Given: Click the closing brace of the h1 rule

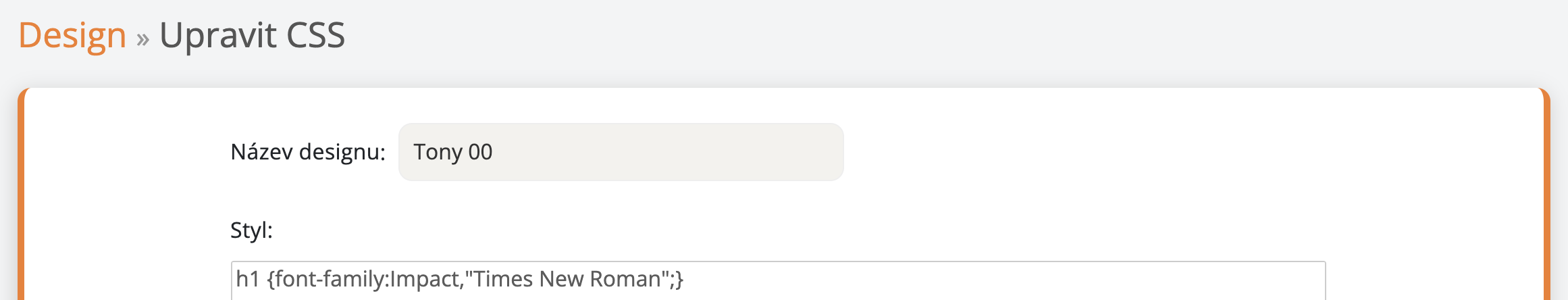Looking at the screenshot, I should [679, 279].
